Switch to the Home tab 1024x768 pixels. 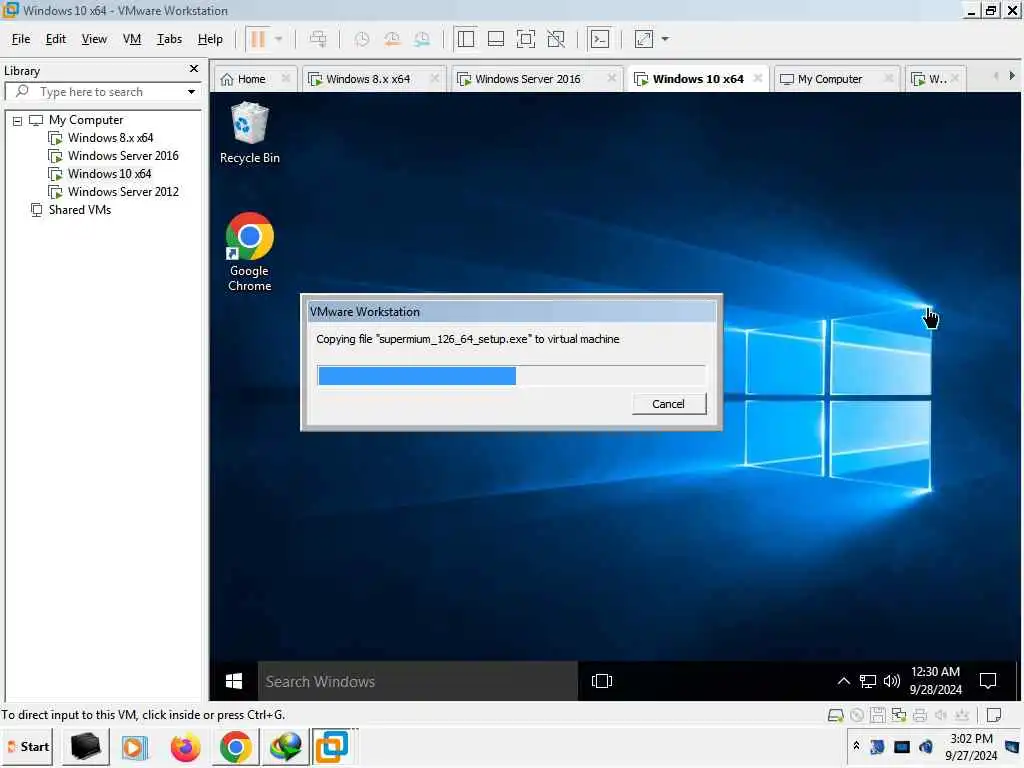pos(251,79)
